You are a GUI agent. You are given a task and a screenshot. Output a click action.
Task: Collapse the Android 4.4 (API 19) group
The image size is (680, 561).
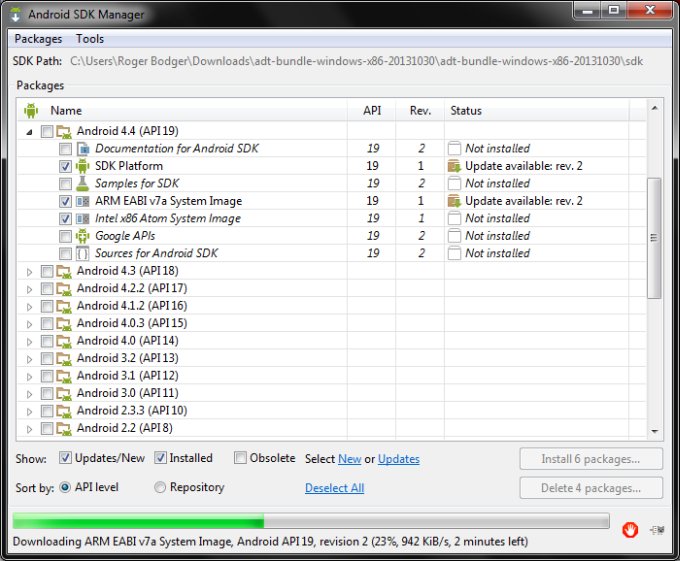29,132
